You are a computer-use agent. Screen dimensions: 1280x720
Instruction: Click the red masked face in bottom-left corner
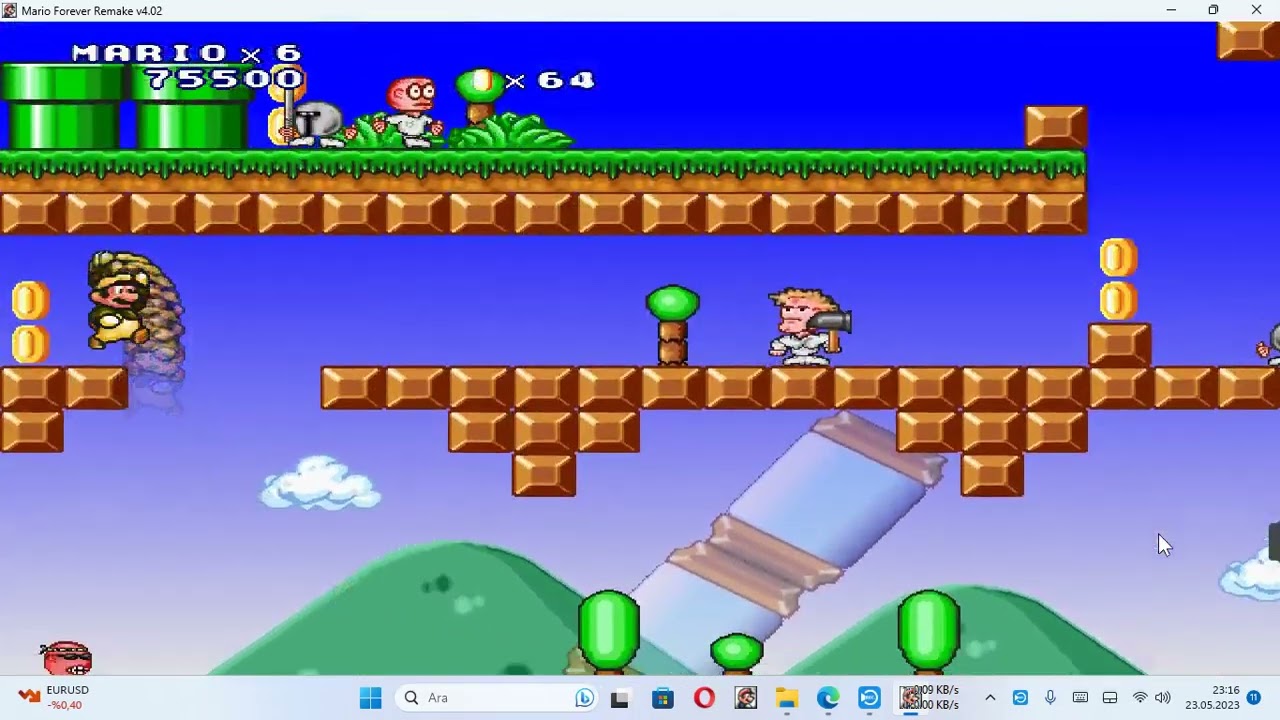pos(66,658)
